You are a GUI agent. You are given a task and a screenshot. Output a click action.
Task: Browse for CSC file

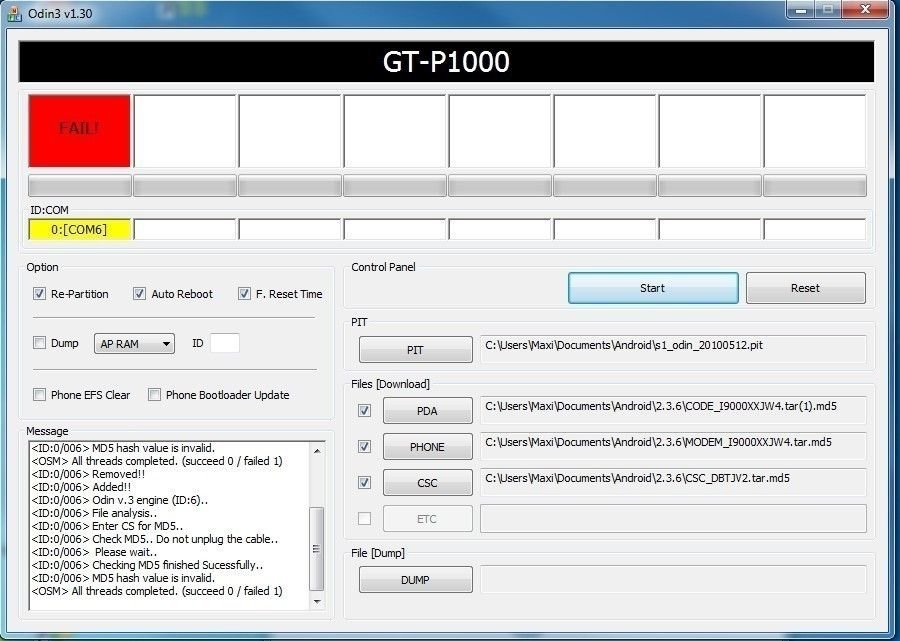(x=428, y=483)
